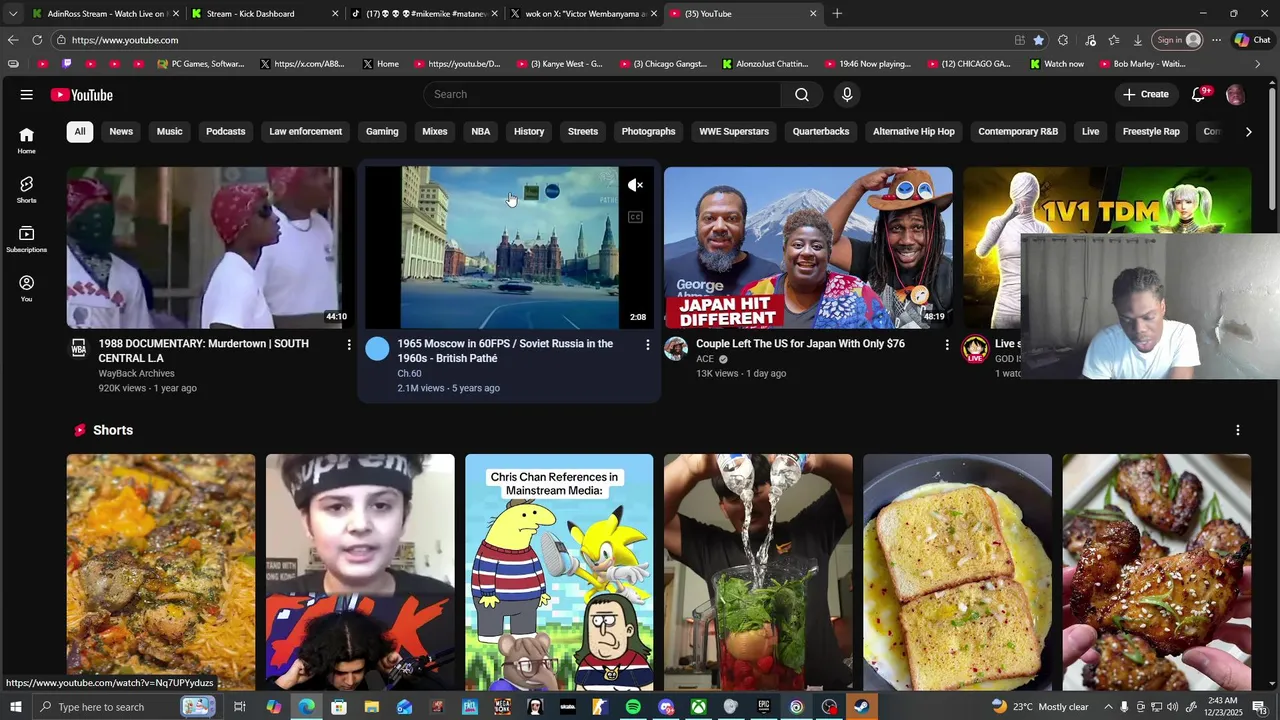Open options for Couple Left The US video
1280x720 pixels.
click(x=947, y=344)
